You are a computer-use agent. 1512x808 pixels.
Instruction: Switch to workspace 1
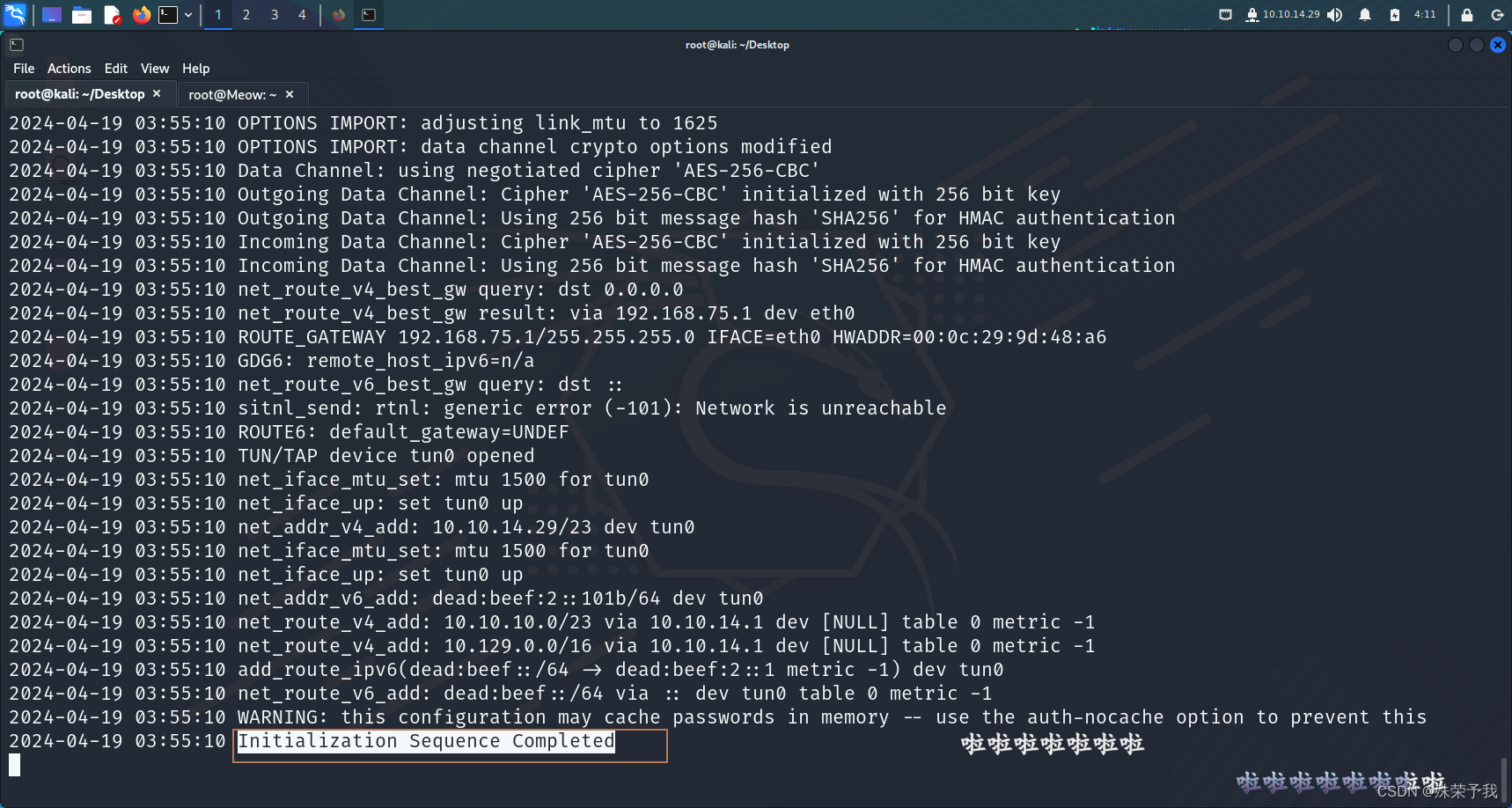pyautogui.click(x=218, y=15)
